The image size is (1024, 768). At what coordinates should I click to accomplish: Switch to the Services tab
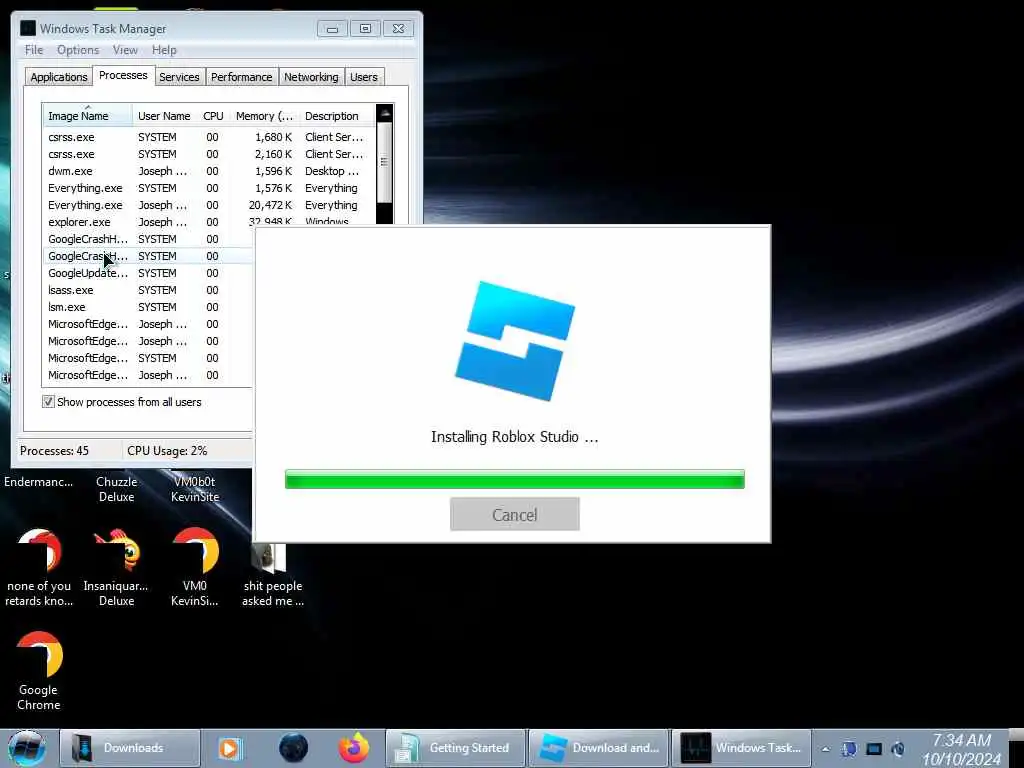tap(179, 77)
